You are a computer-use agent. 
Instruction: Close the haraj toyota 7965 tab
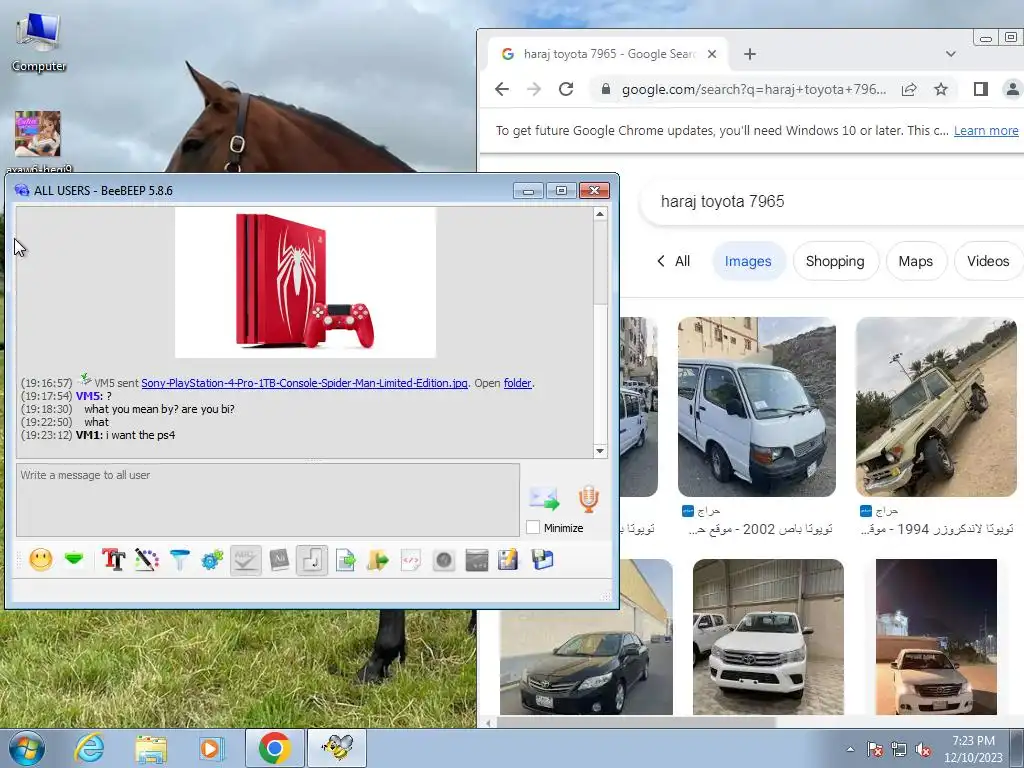click(712, 54)
